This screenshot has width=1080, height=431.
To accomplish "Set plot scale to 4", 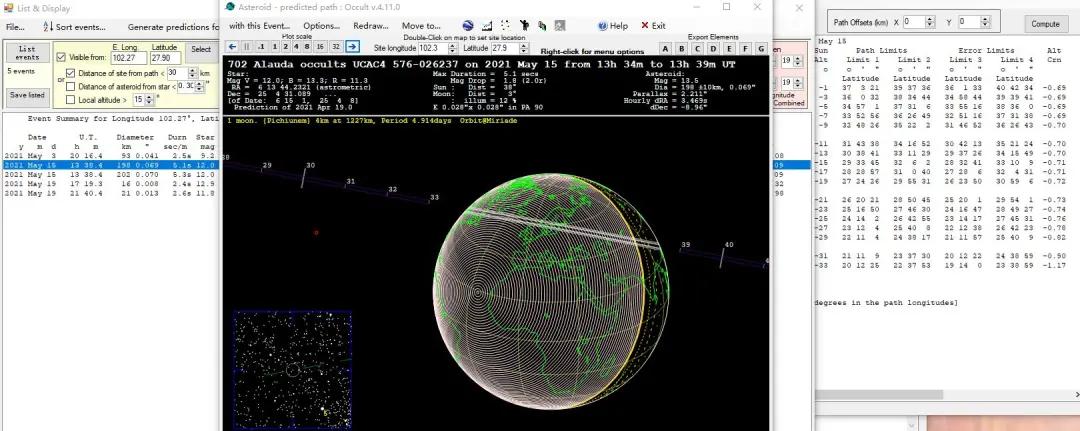I will (295, 47).
